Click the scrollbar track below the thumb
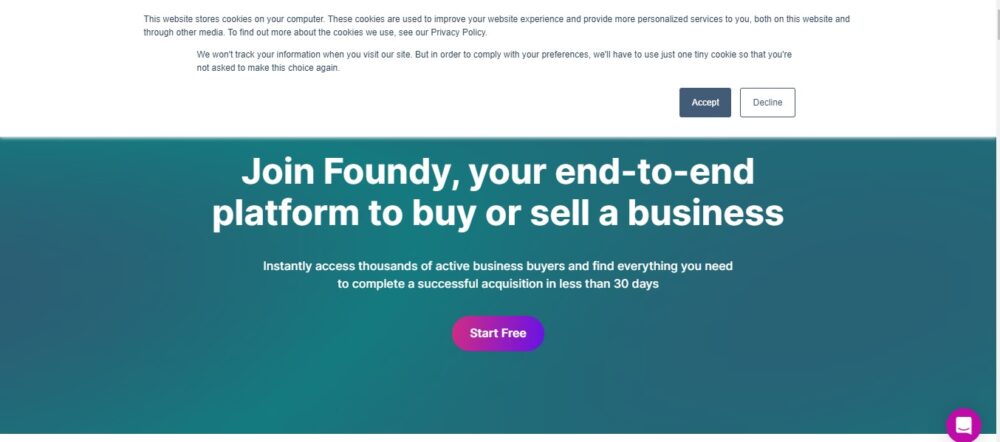The image size is (1000, 442). [x=998, y=242]
